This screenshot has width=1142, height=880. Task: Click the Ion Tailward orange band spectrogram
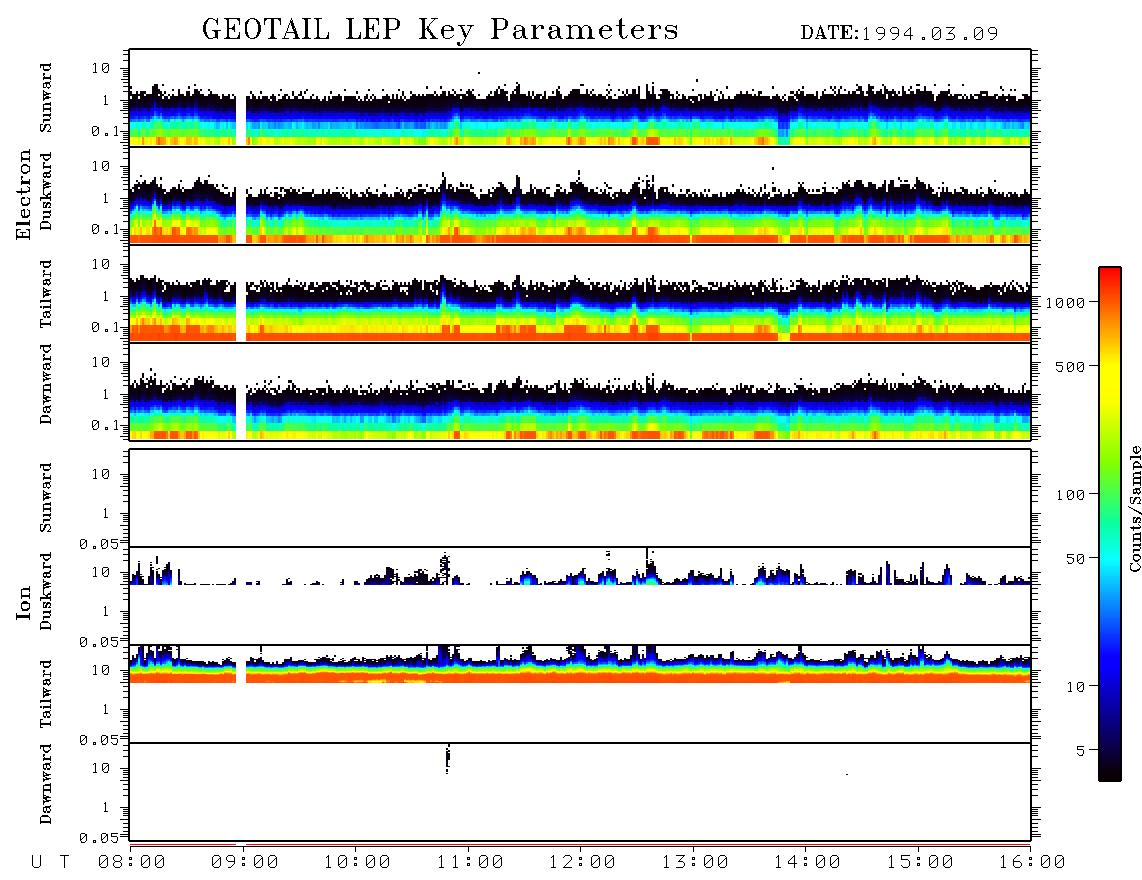click(x=580, y=676)
